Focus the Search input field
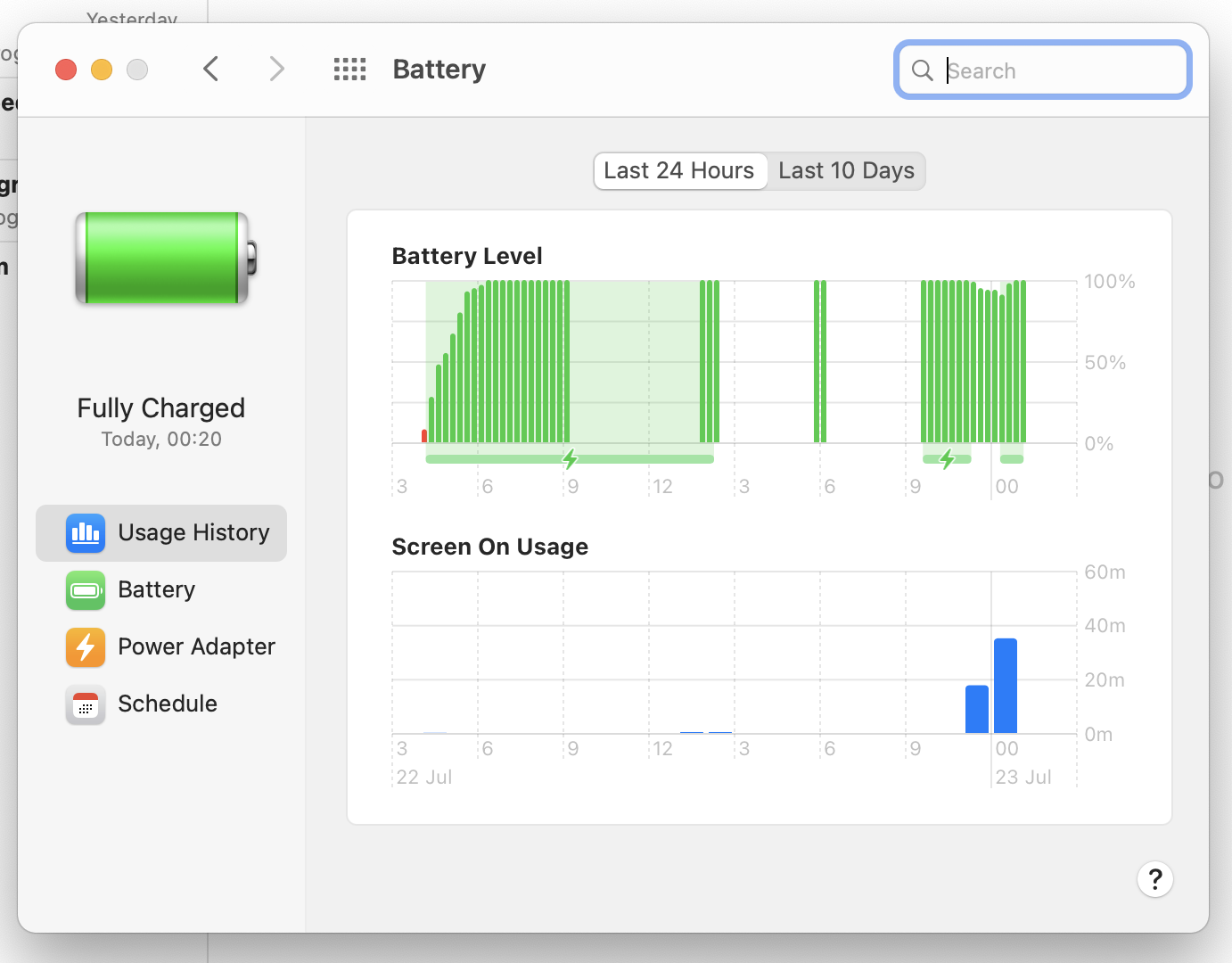This screenshot has height=963, width=1232. click(1043, 70)
